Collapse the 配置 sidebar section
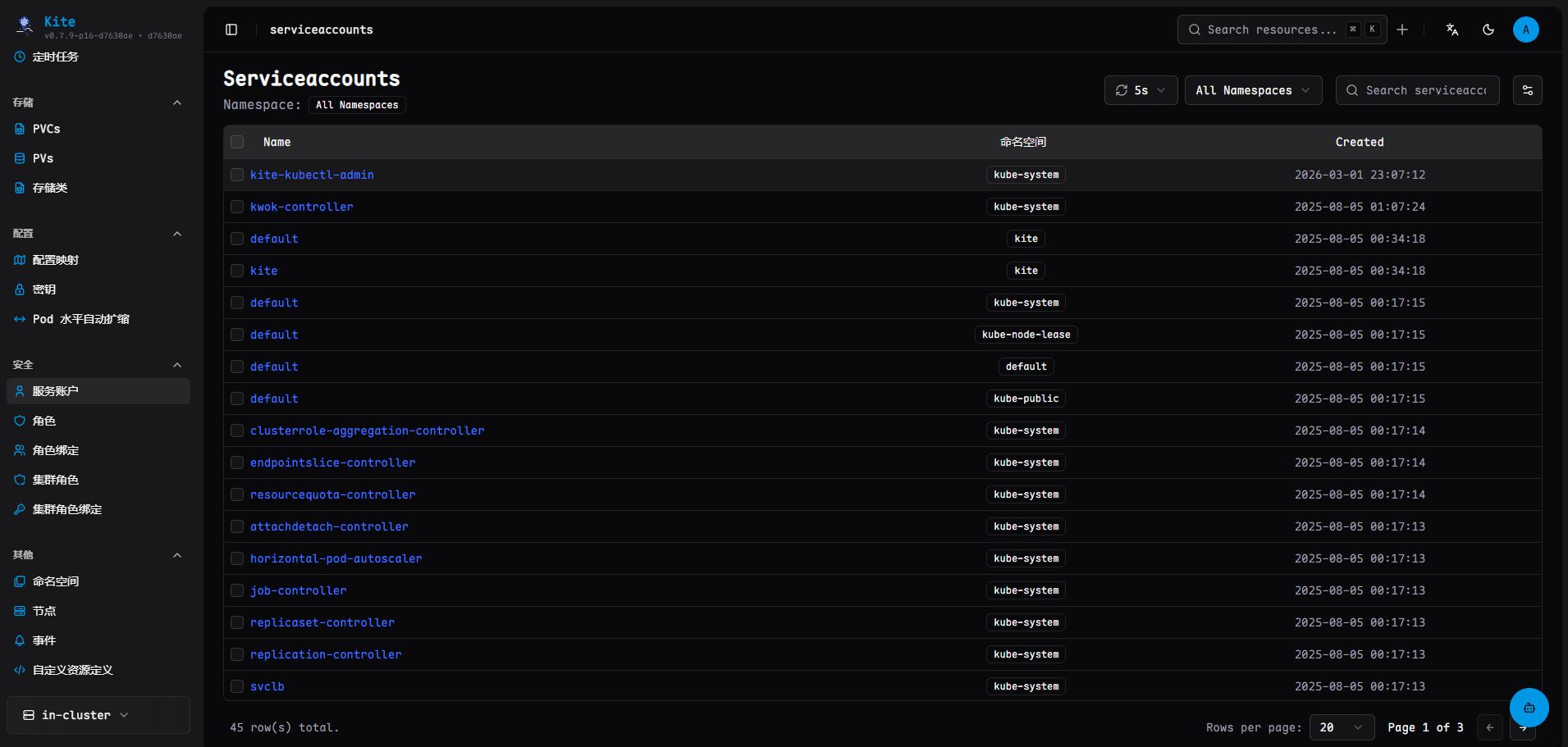The image size is (1568, 747). tap(177, 234)
